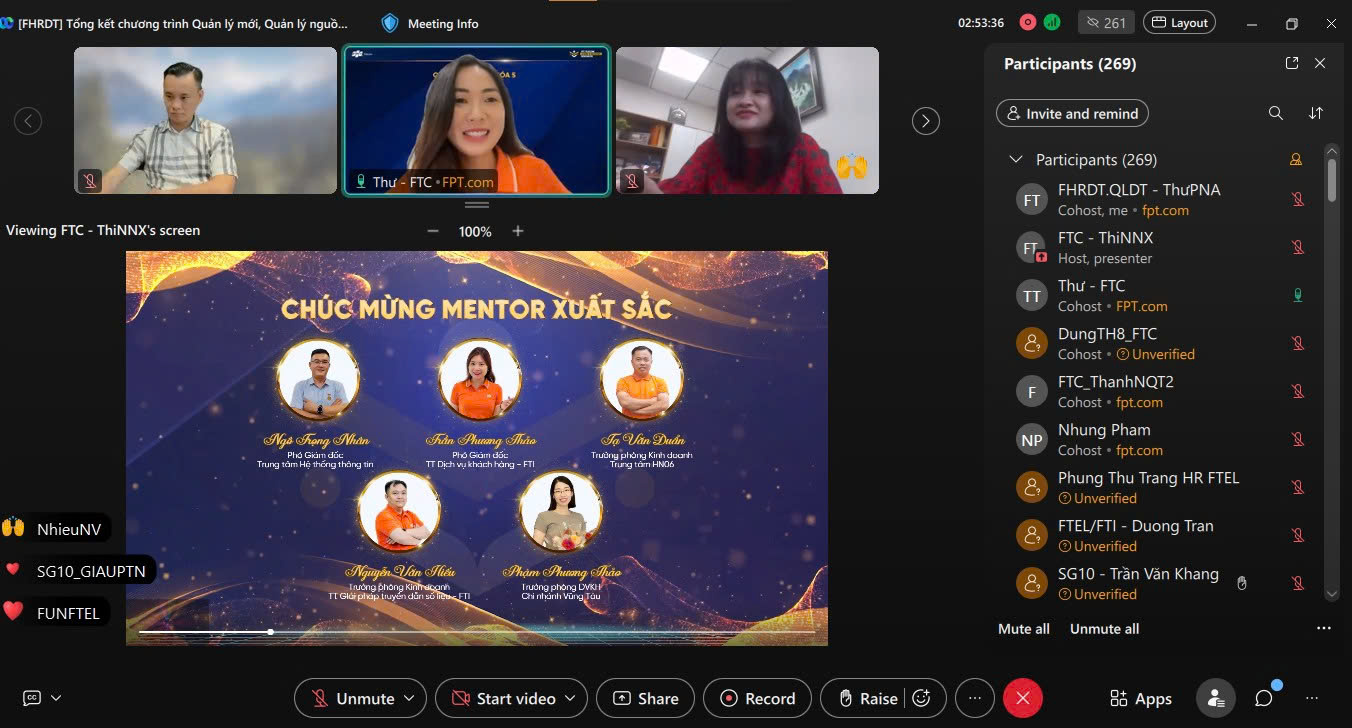Toggle the Unmute microphone button
The image size is (1352, 728).
[353, 698]
